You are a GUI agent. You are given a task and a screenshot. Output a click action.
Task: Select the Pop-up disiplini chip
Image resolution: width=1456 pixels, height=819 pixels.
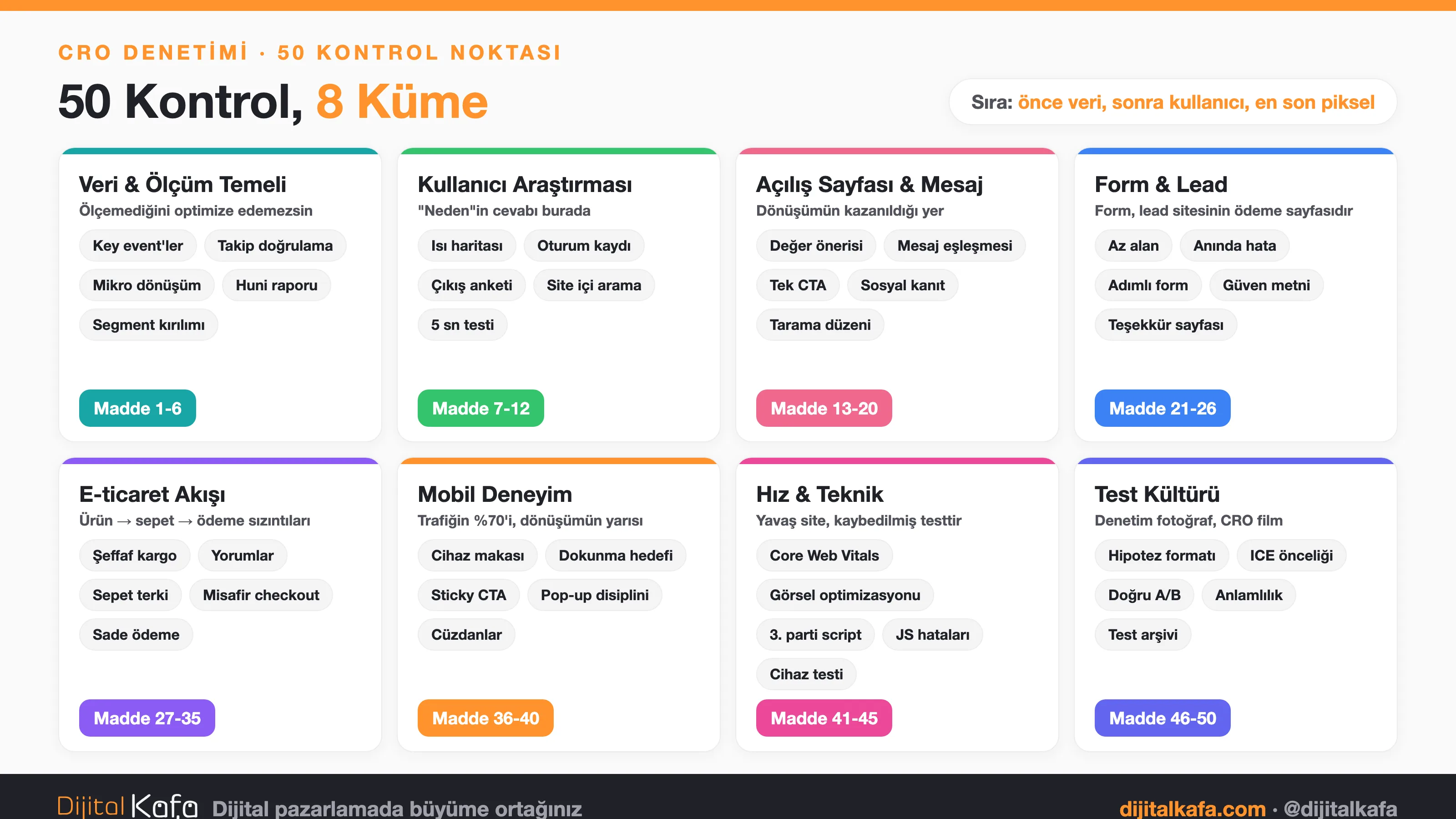click(595, 595)
